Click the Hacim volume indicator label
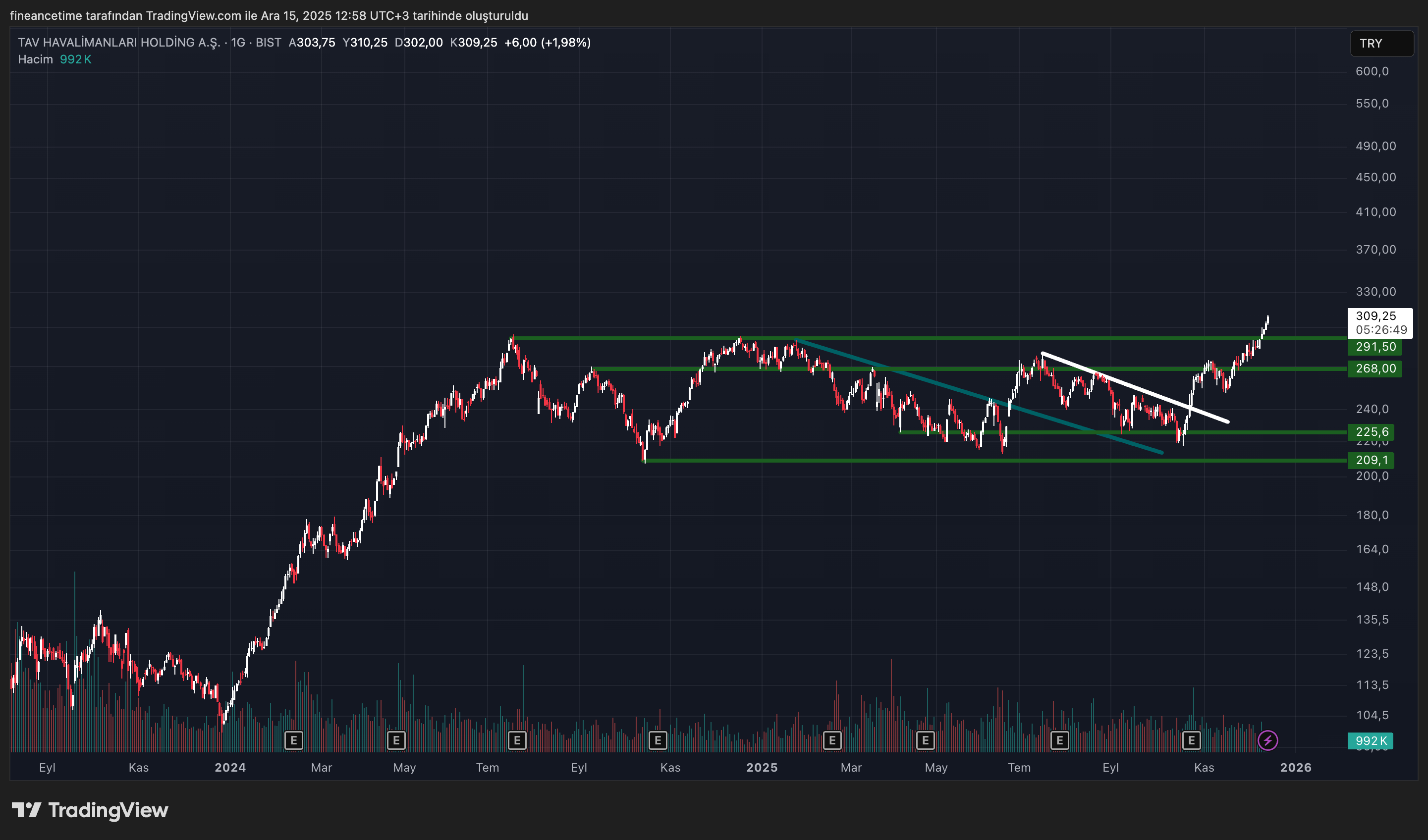Viewport: 1428px width, 840px height. pyautogui.click(x=35, y=59)
